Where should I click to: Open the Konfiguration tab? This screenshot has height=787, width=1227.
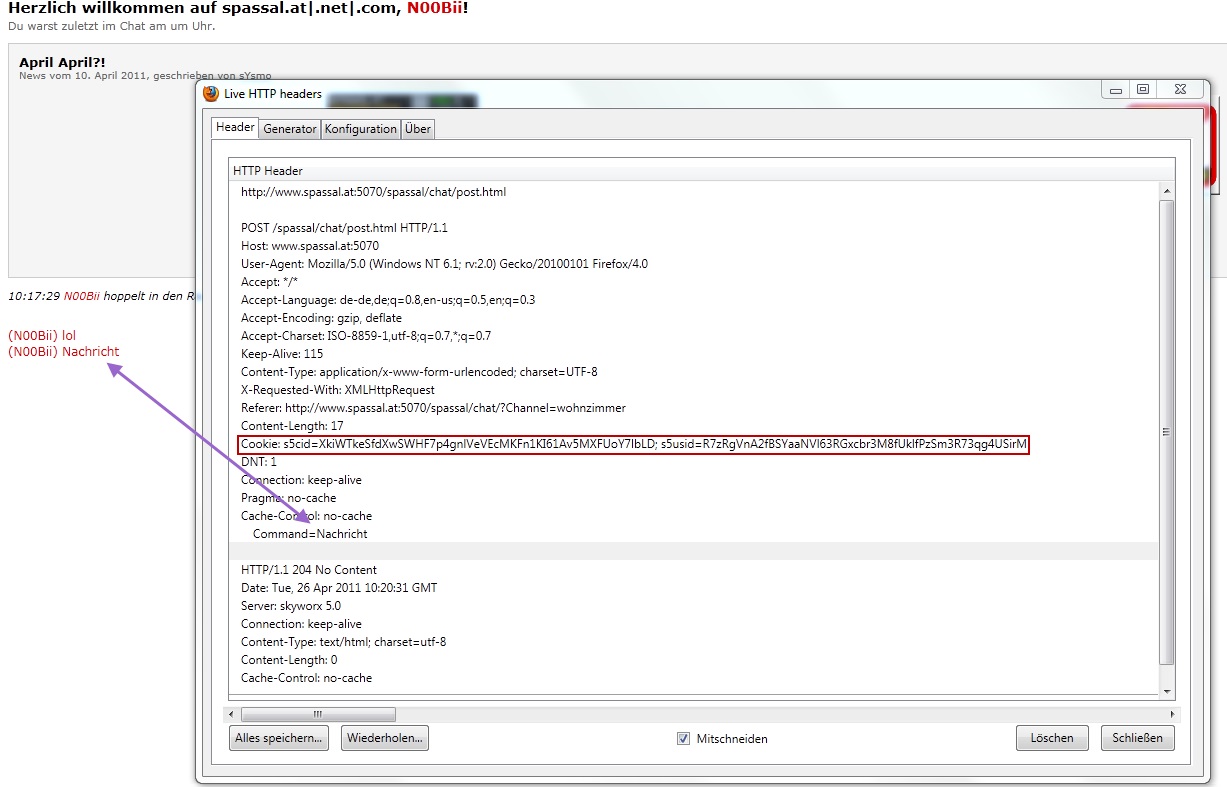360,129
